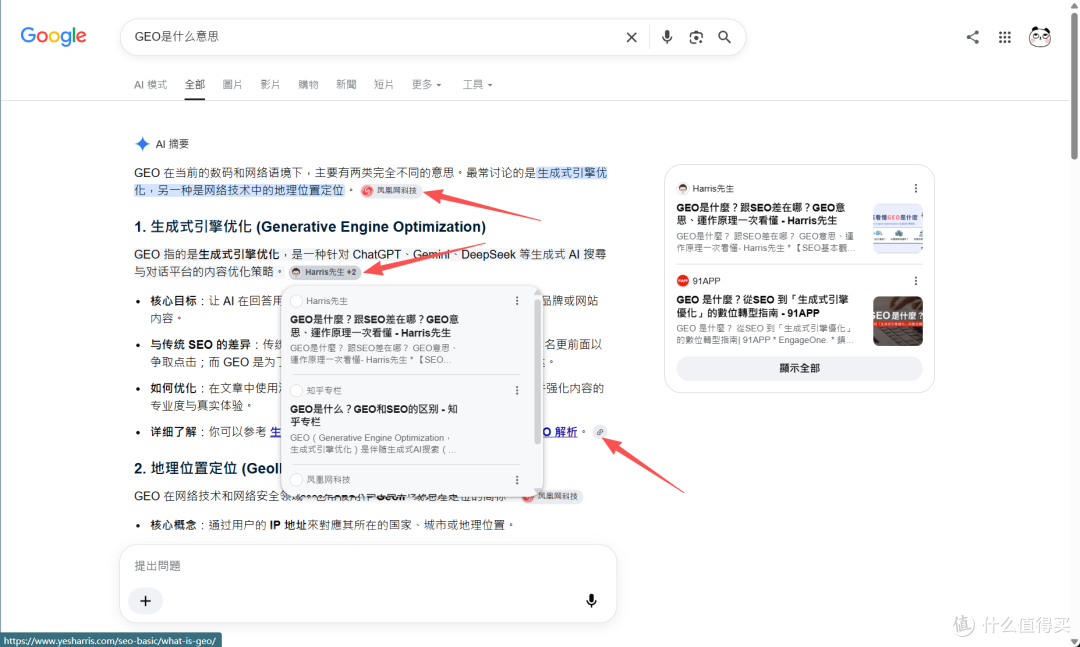1080x647 pixels.
Task: Click the bullet label 核心目标
Action: (174, 301)
